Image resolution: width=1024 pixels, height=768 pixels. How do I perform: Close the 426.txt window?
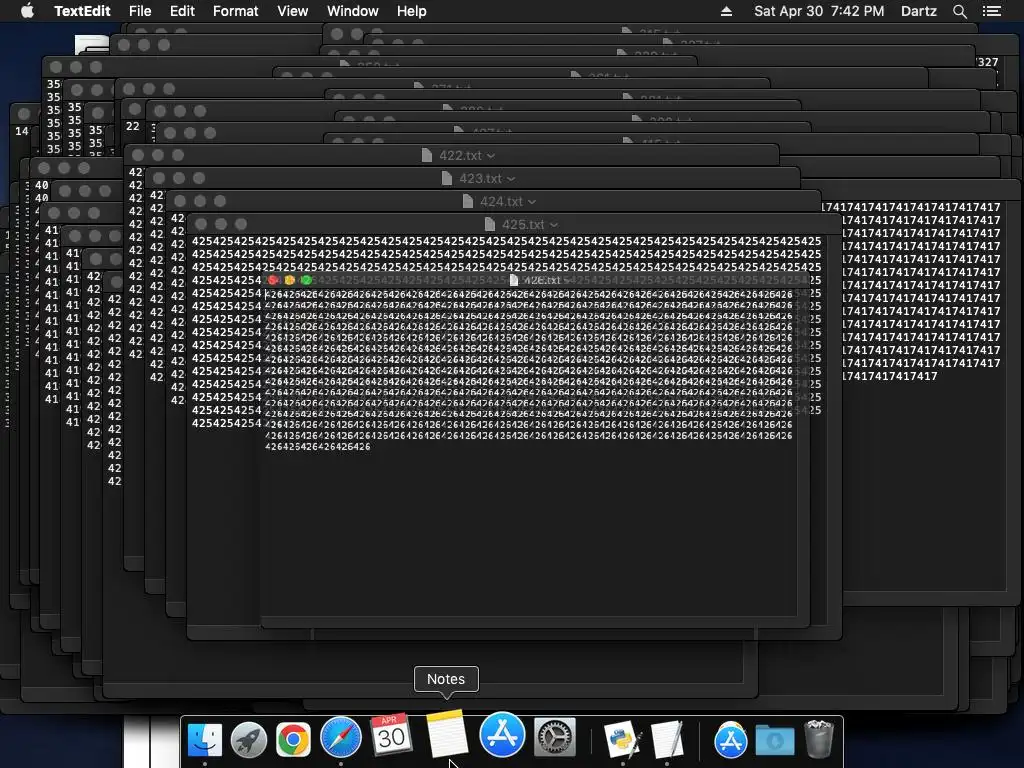tap(273, 280)
